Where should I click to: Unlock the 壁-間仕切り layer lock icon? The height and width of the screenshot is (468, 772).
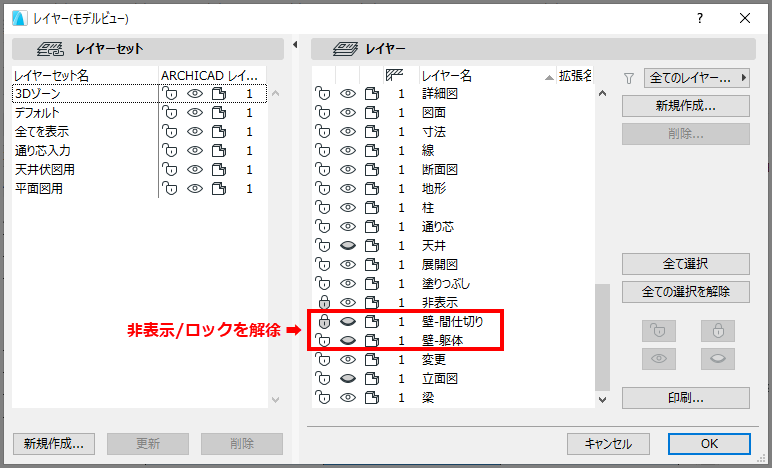(324, 321)
